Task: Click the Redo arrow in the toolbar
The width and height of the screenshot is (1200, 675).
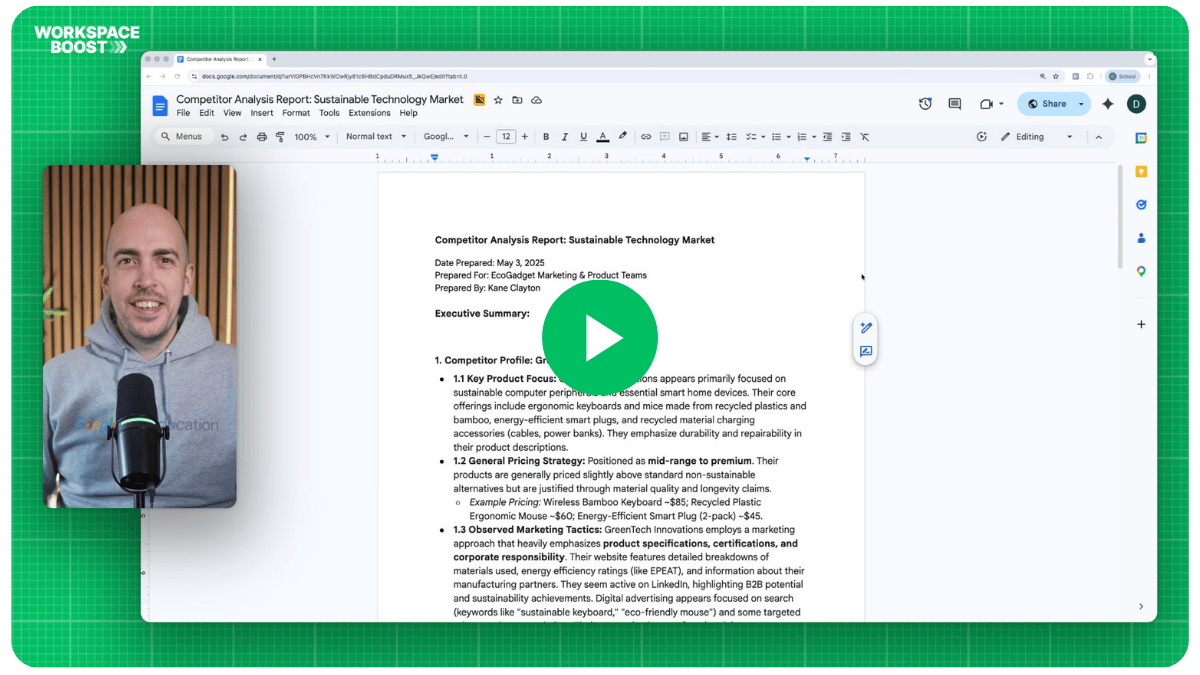Action: click(243, 137)
